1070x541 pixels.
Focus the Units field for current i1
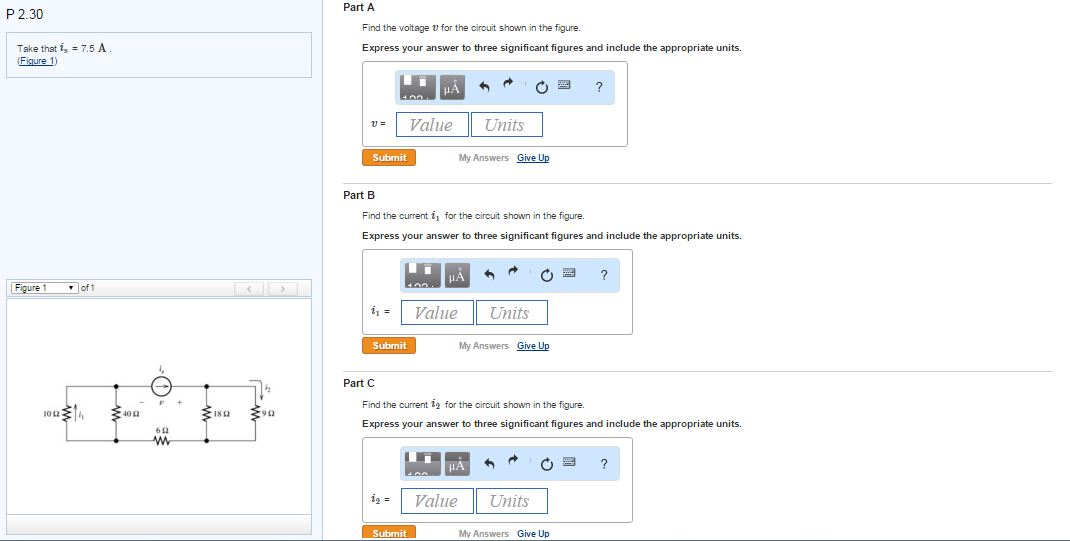point(512,312)
